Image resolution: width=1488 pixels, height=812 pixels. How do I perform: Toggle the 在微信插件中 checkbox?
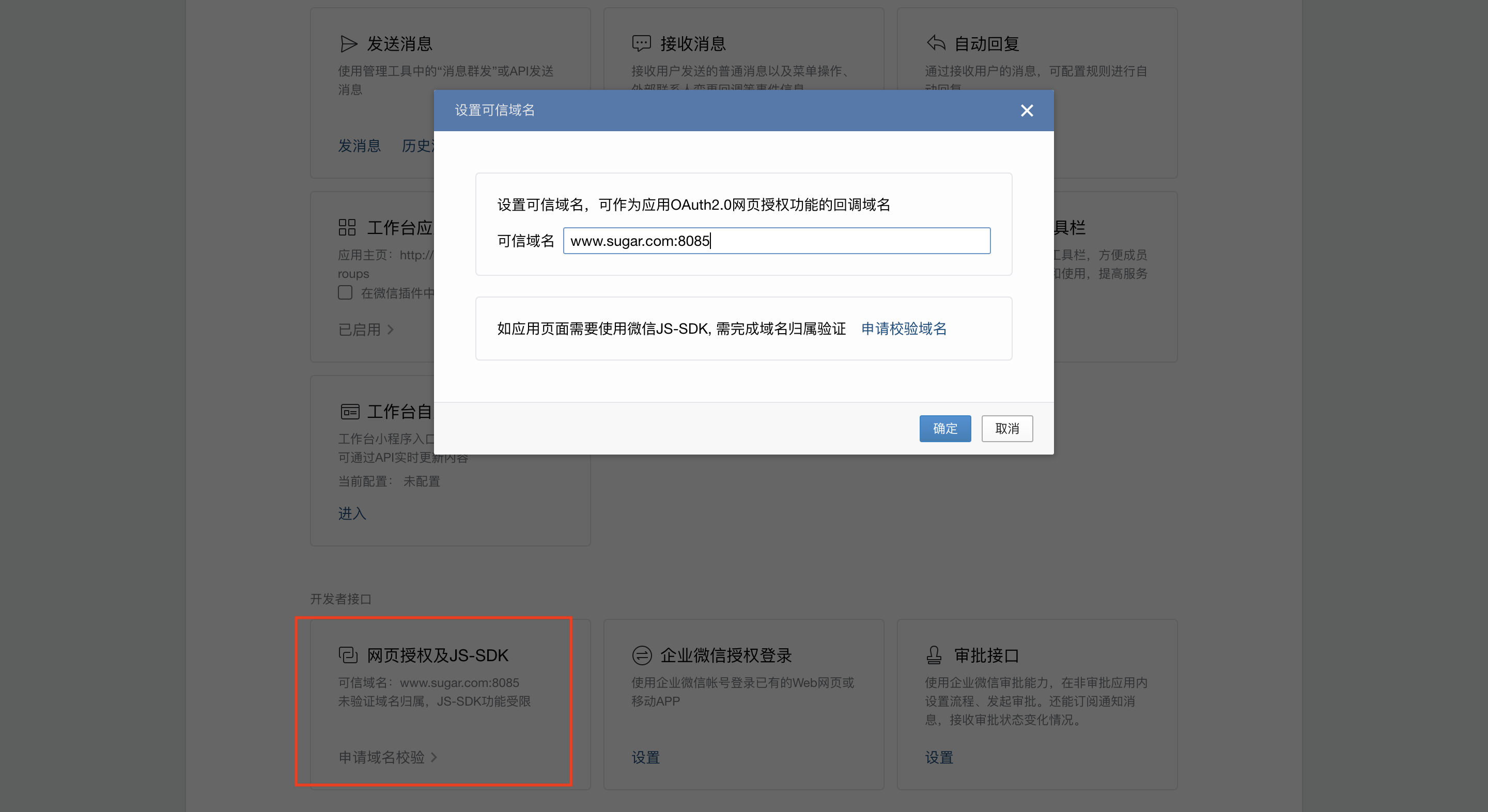(346, 293)
